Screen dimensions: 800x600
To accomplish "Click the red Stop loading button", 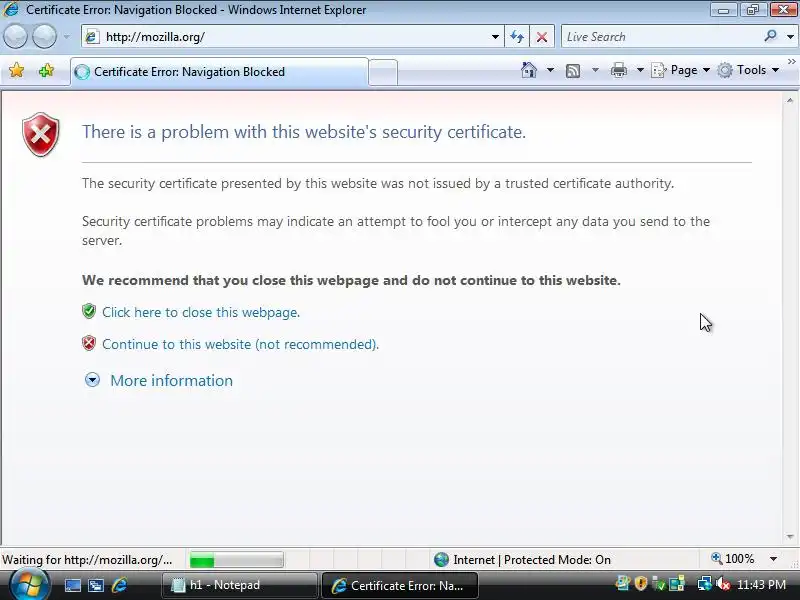I will (542, 37).
